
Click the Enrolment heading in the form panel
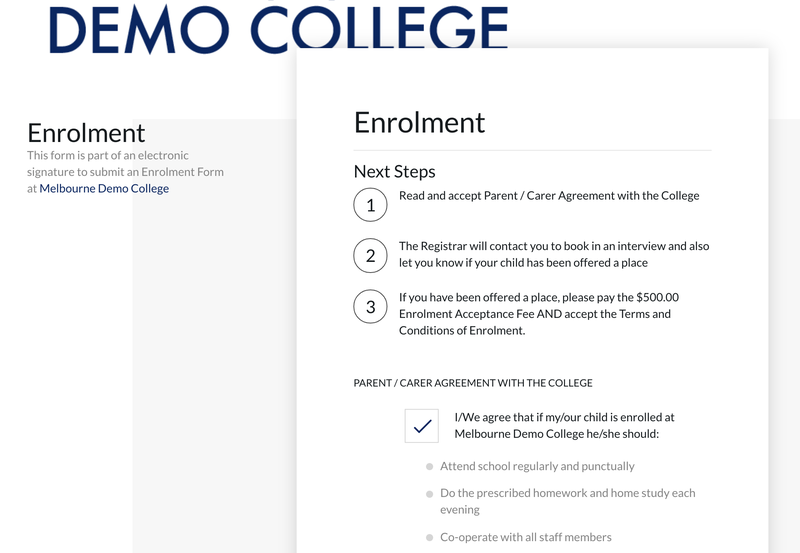[419, 122]
